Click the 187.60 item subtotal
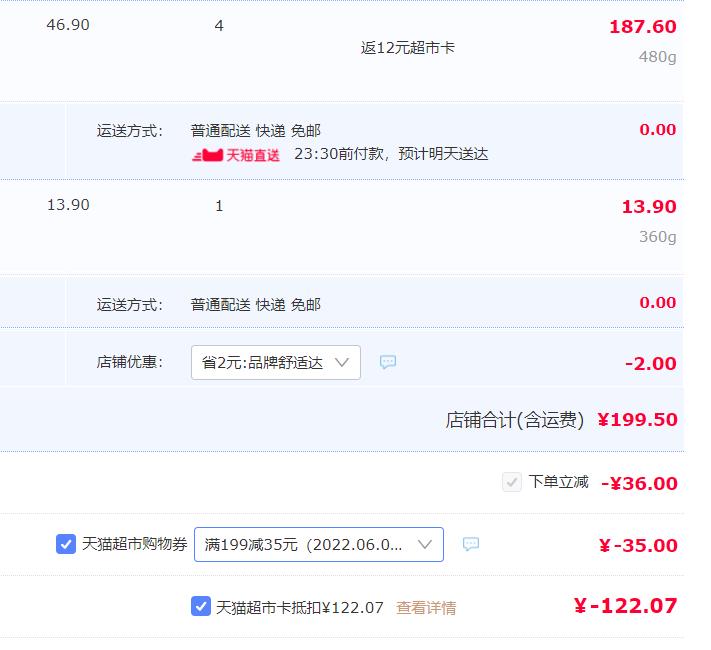Screen dimensions: 711x650 643,27
